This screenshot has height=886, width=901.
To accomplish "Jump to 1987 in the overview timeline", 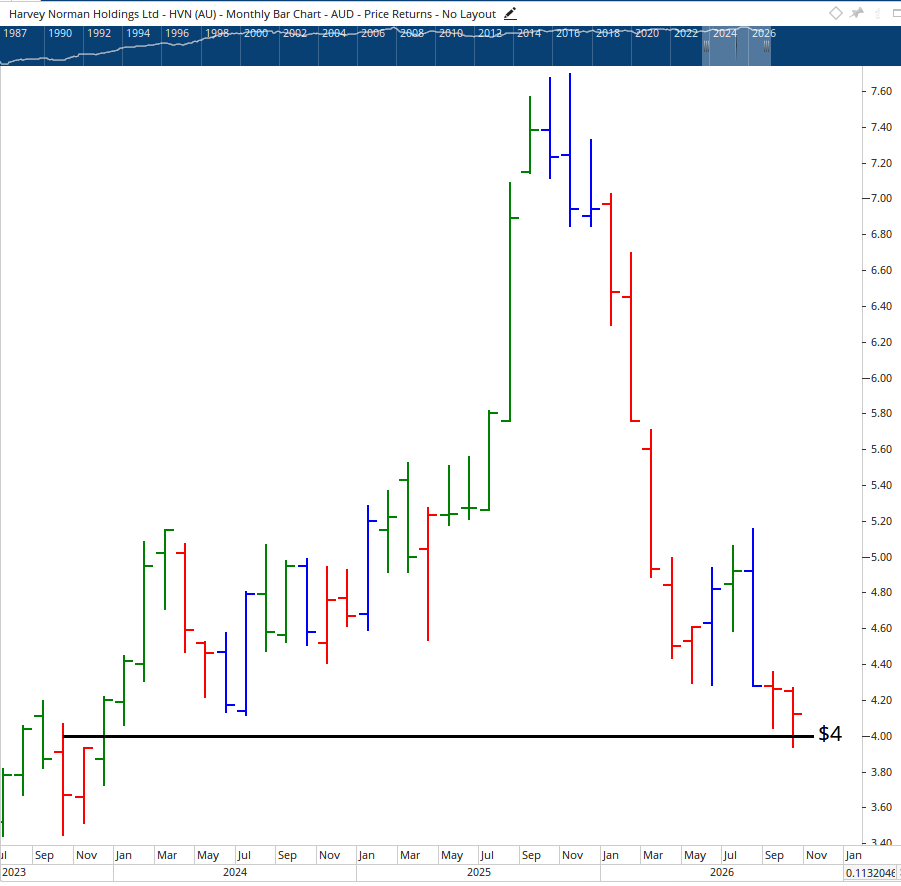I will tap(15, 33).
